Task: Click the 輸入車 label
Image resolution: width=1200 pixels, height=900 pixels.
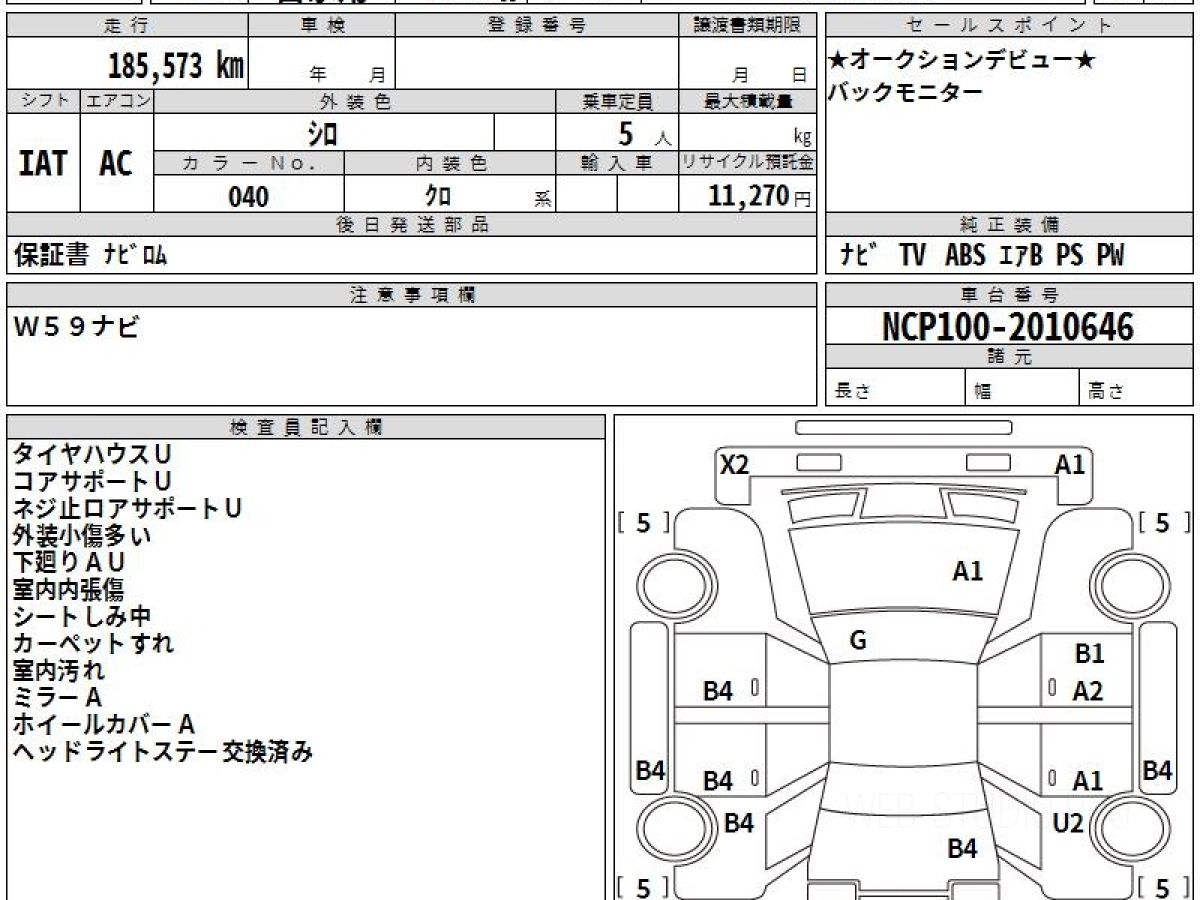Action: click(618, 164)
